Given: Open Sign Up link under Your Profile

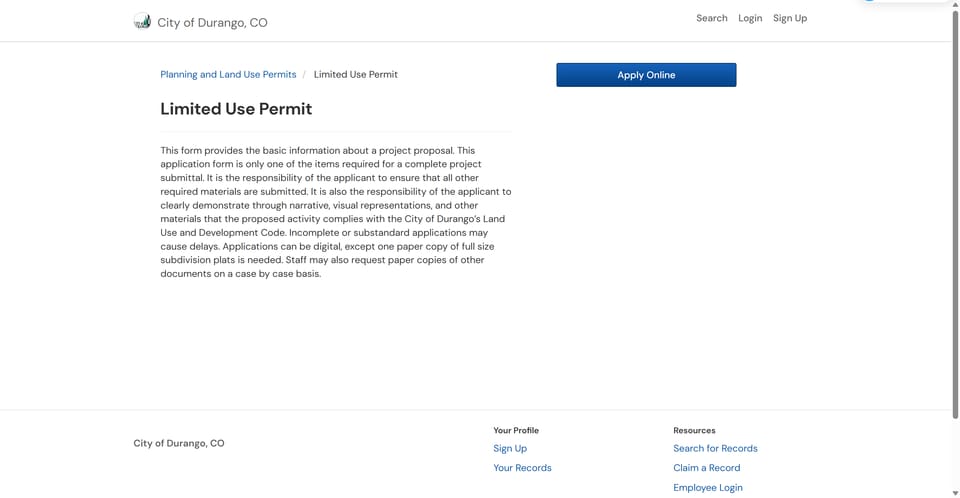Looking at the screenshot, I should [510, 448].
